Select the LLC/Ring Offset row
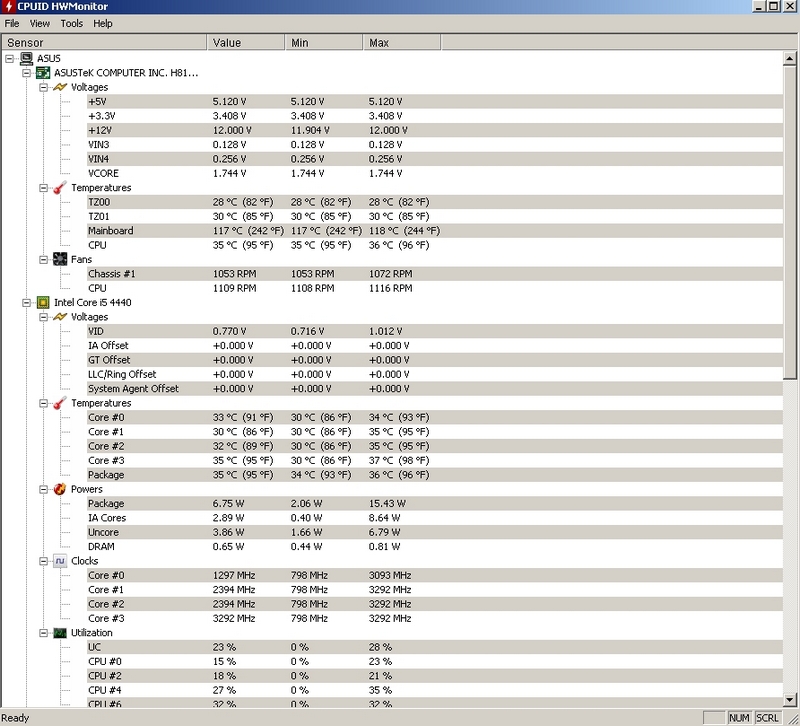The image size is (800, 726). 435,374
